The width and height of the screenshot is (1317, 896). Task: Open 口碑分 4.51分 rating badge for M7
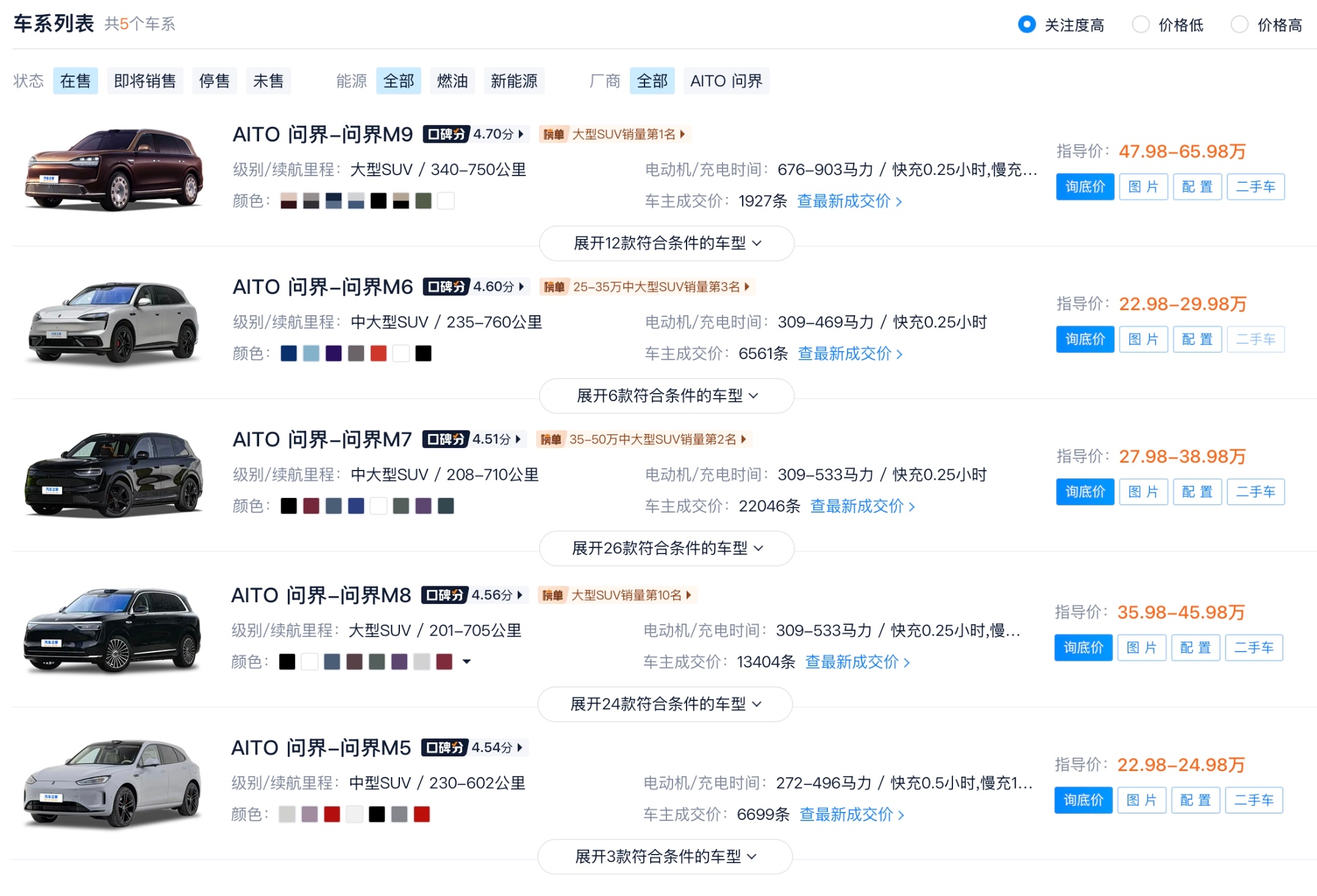pyautogui.click(x=473, y=439)
